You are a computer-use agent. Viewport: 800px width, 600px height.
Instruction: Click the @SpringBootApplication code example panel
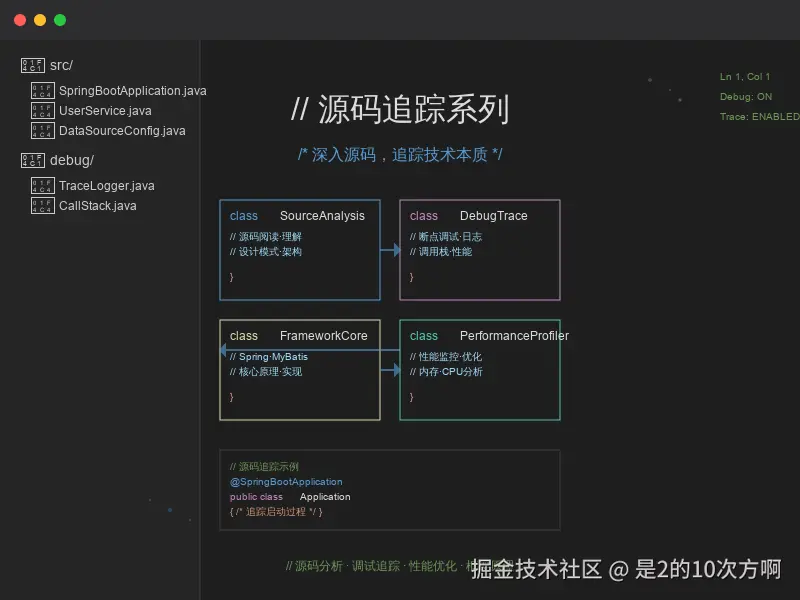390,488
